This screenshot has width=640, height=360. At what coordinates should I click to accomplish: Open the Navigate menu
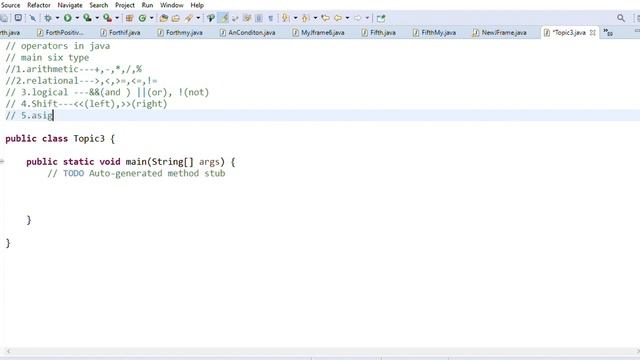[70, 5]
